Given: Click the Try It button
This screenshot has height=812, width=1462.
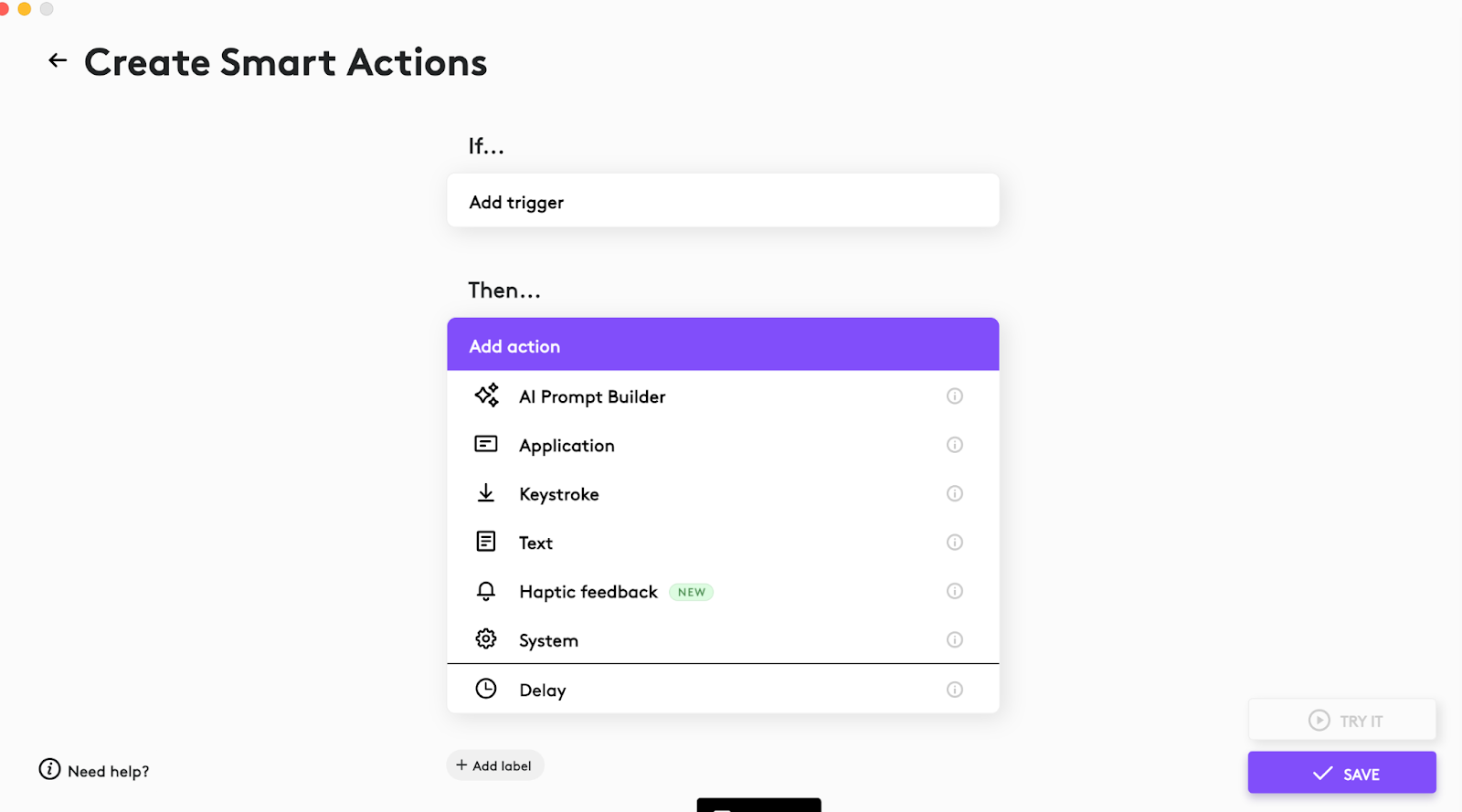Looking at the screenshot, I should pyautogui.click(x=1341, y=720).
